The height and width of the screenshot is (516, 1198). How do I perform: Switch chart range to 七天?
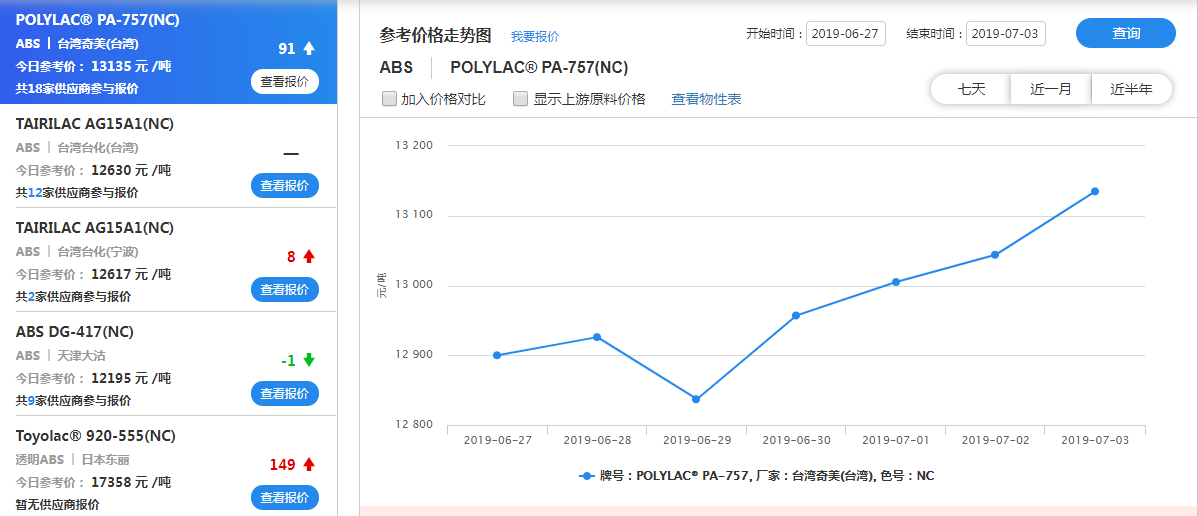971,89
